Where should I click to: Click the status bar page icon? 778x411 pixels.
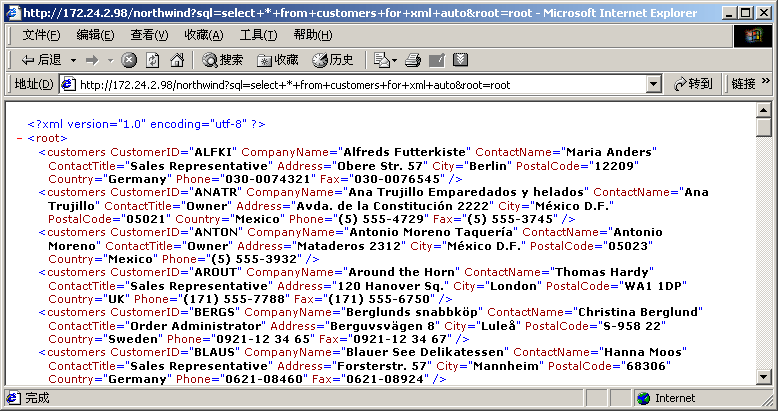13,398
